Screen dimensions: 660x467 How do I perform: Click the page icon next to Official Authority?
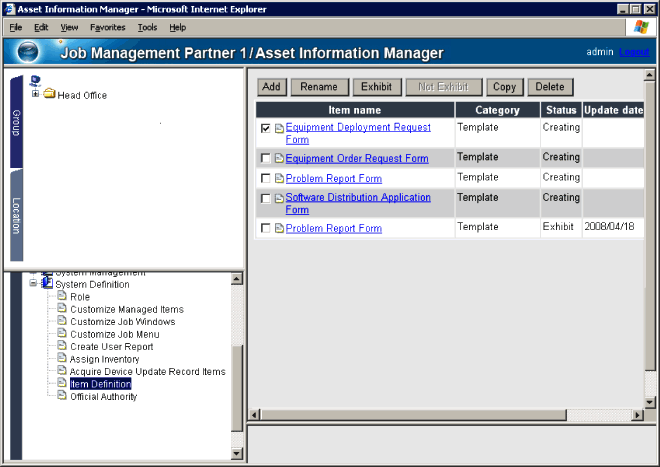[62, 395]
